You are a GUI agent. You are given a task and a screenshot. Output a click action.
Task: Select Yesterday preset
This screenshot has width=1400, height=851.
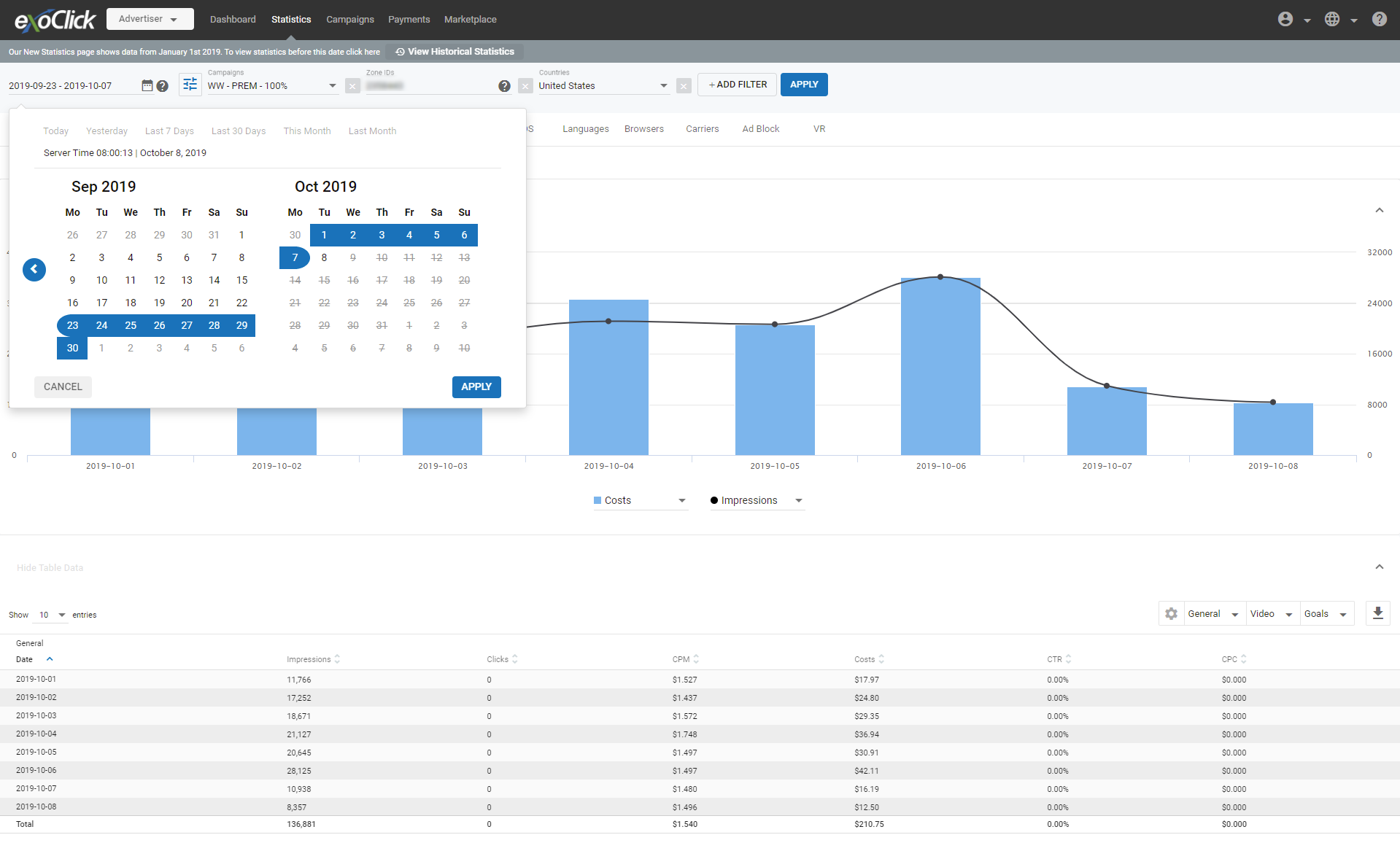[107, 131]
